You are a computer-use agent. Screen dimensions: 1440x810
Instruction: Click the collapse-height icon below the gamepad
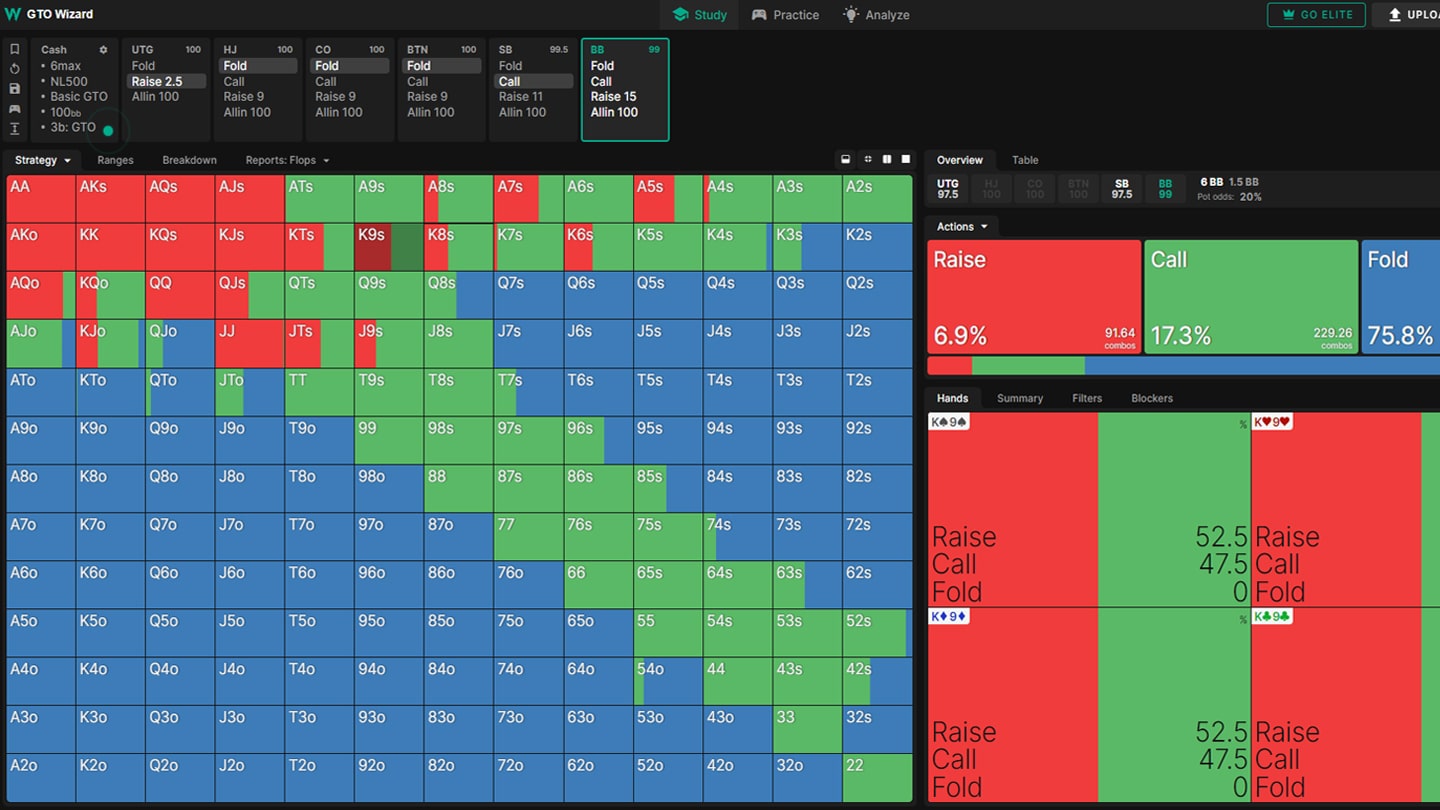(x=15, y=129)
